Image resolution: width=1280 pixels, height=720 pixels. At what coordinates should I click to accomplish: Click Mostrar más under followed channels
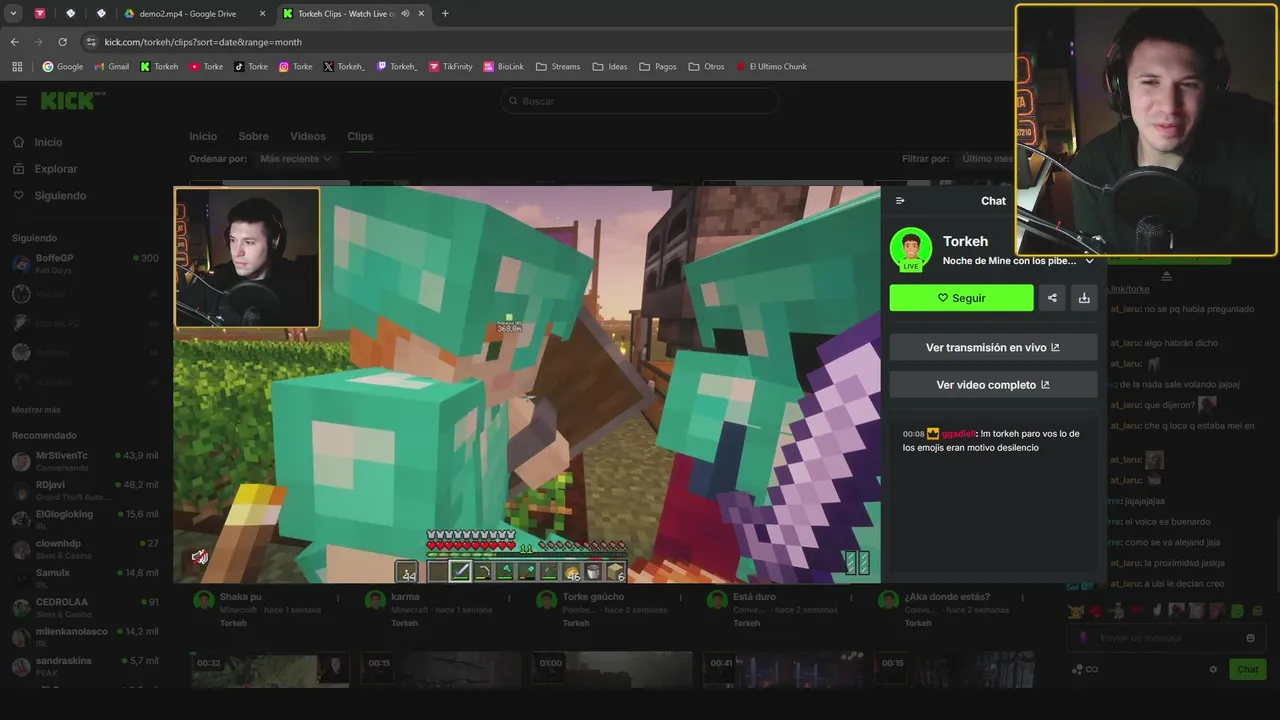coord(36,410)
